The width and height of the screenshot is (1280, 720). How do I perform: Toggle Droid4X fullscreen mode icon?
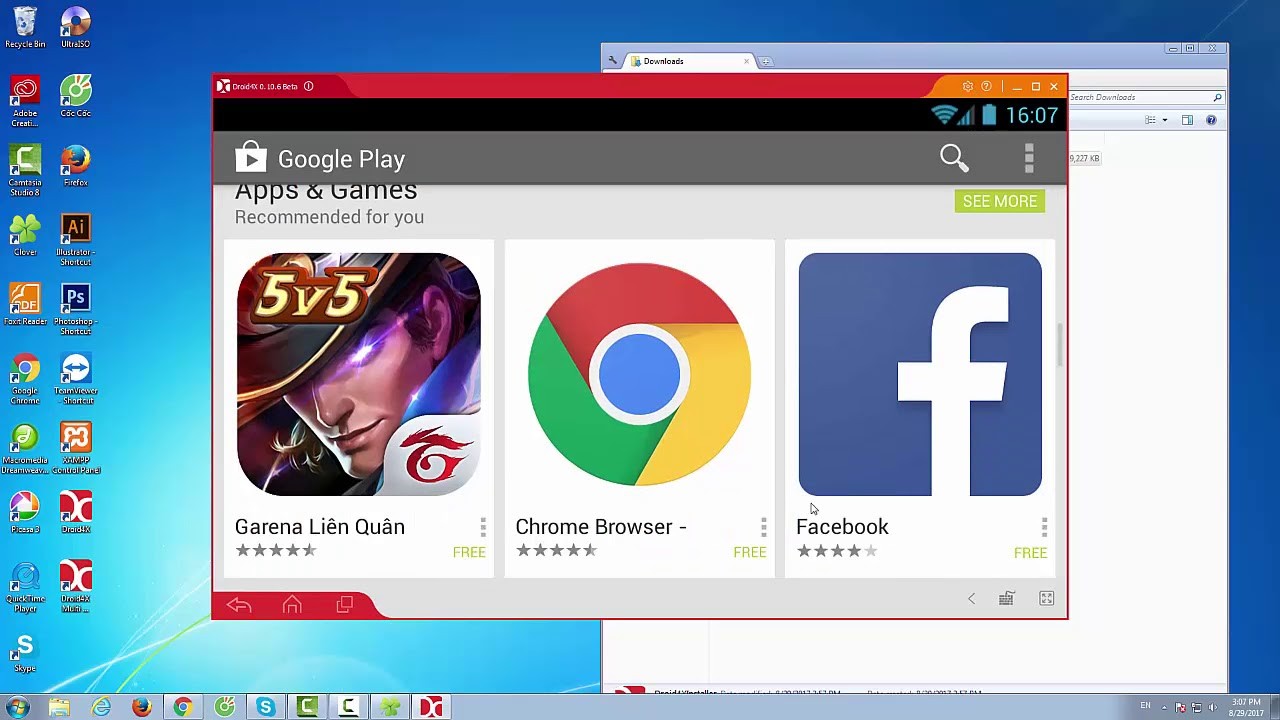point(1044,598)
